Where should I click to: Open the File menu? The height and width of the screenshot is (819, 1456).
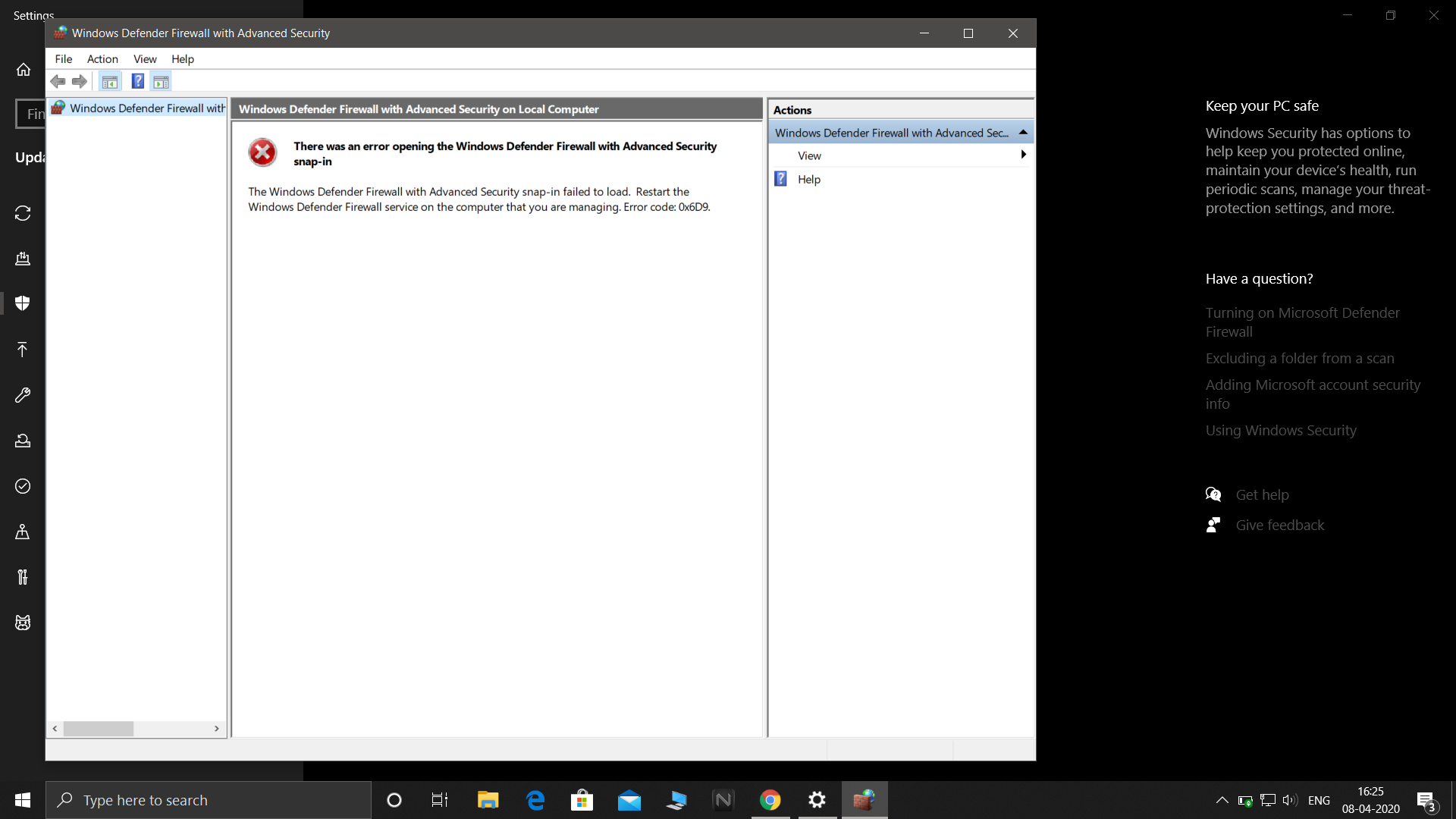coord(64,58)
